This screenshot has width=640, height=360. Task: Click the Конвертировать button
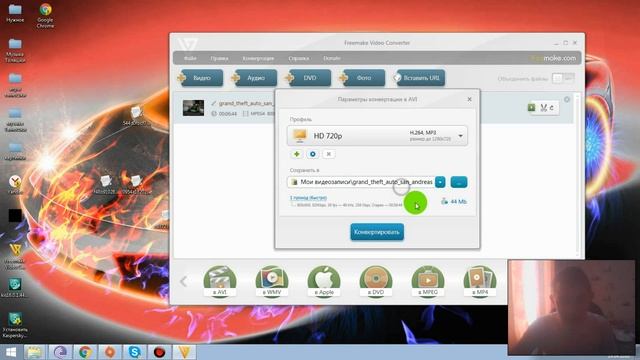[377, 232]
